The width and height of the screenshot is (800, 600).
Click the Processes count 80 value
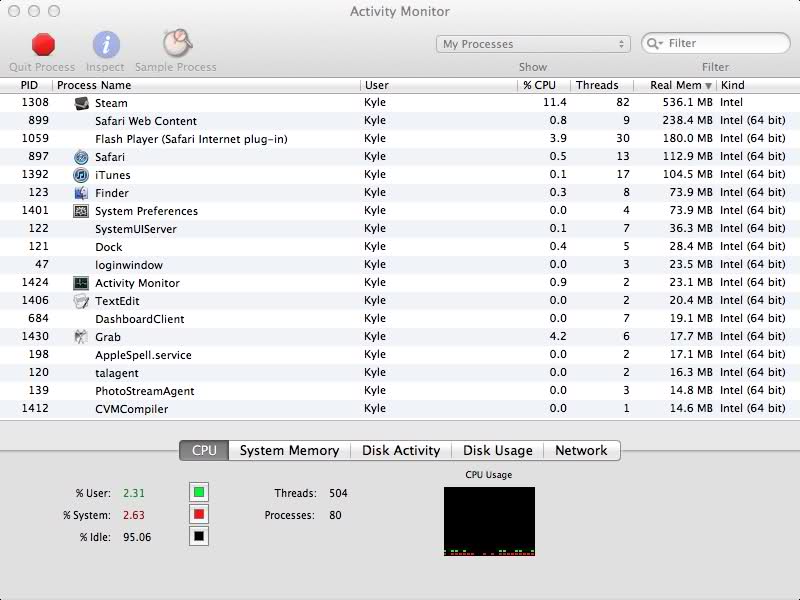point(335,515)
